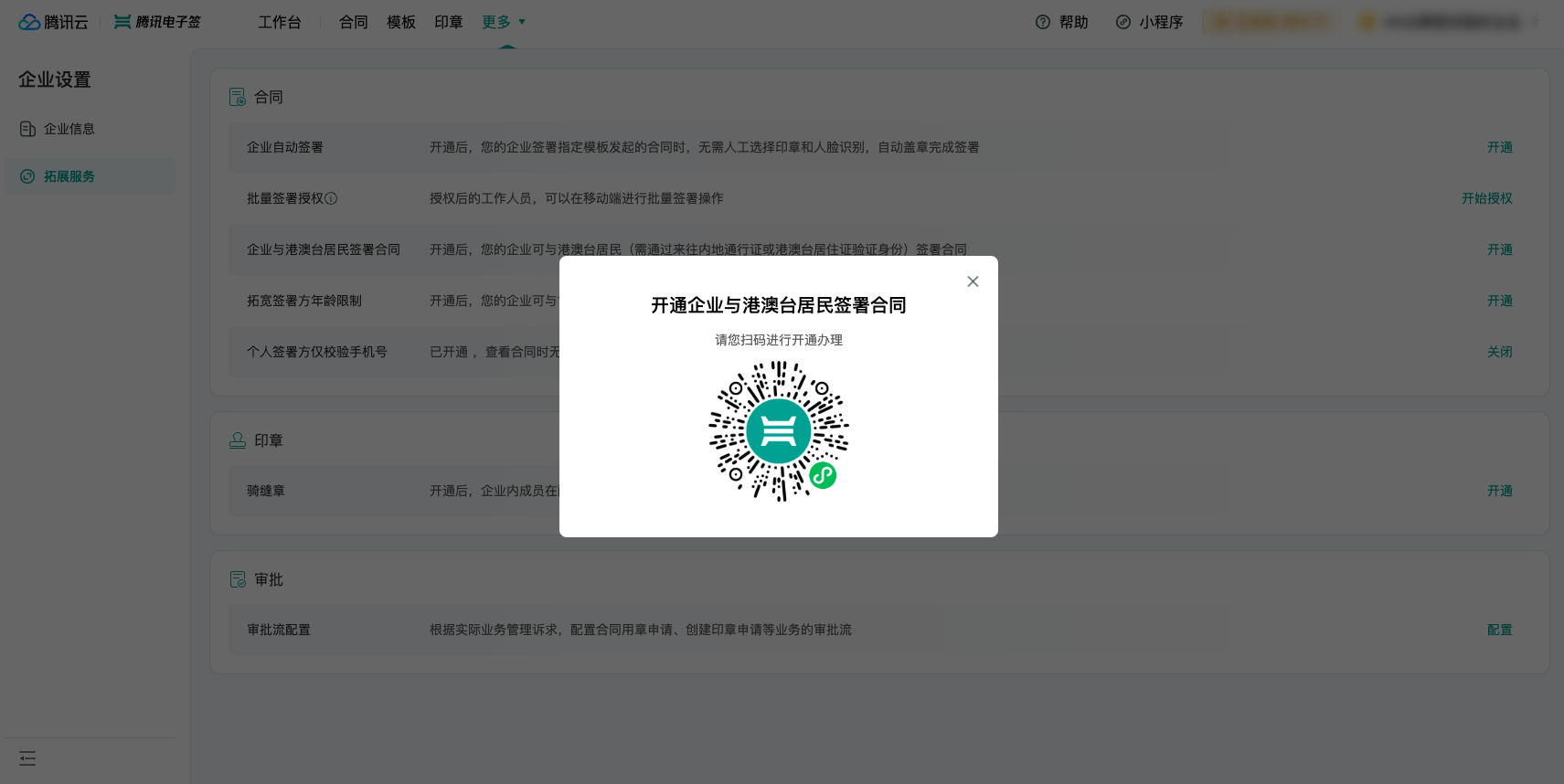This screenshot has width=1564, height=784.
Task: Click the 印章 section stamp icon
Action: 238,440
